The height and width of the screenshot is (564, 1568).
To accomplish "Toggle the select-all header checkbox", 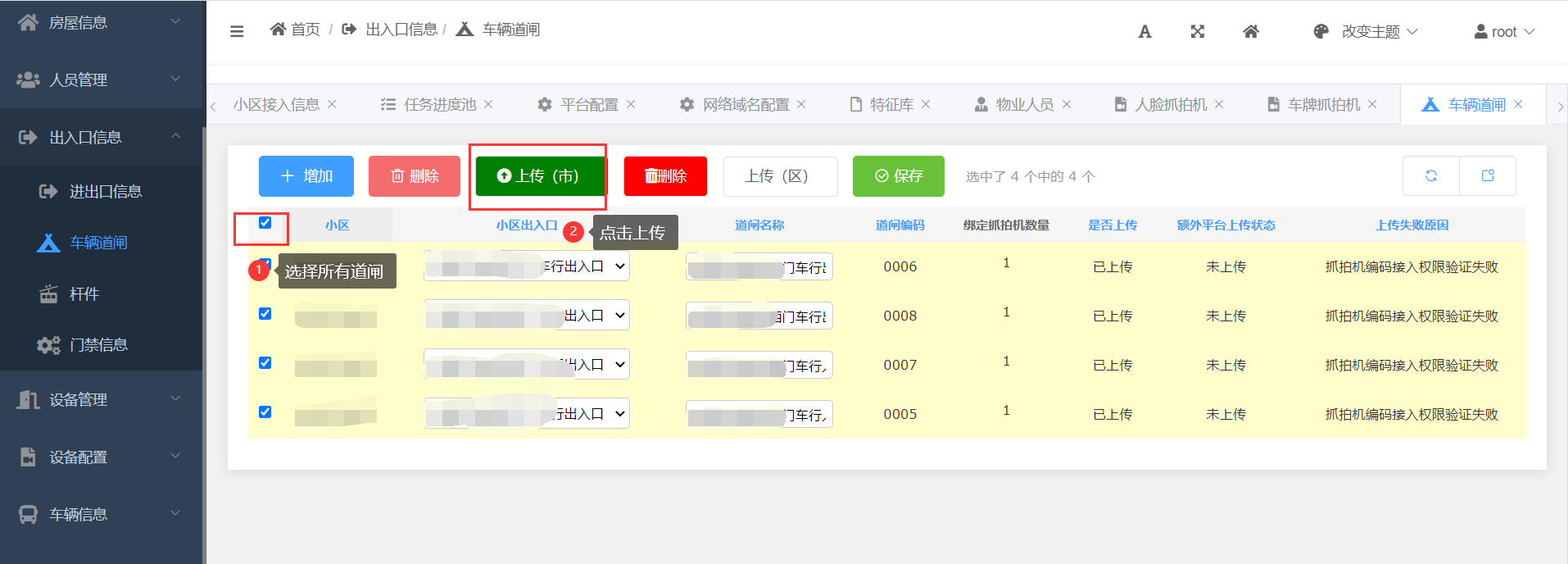I will tap(265, 222).
